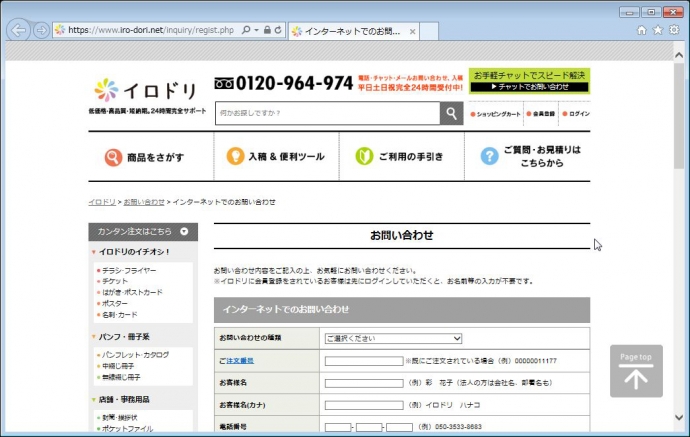The height and width of the screenshot is (437, 690).
Task: Click the イロドリ logo
Action: click(145, 90)
